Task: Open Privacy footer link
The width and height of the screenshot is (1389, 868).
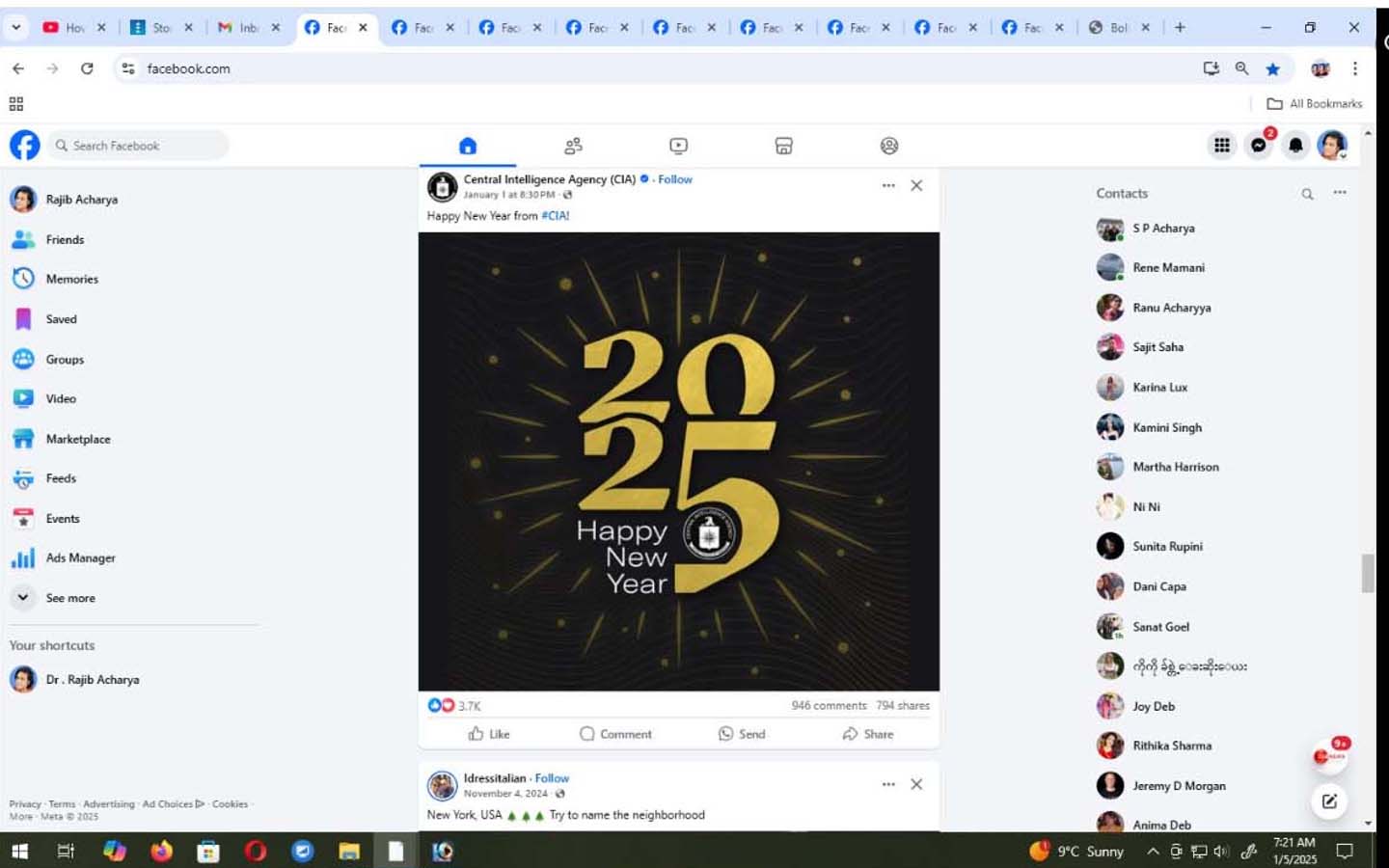Action: coord(25,804)
